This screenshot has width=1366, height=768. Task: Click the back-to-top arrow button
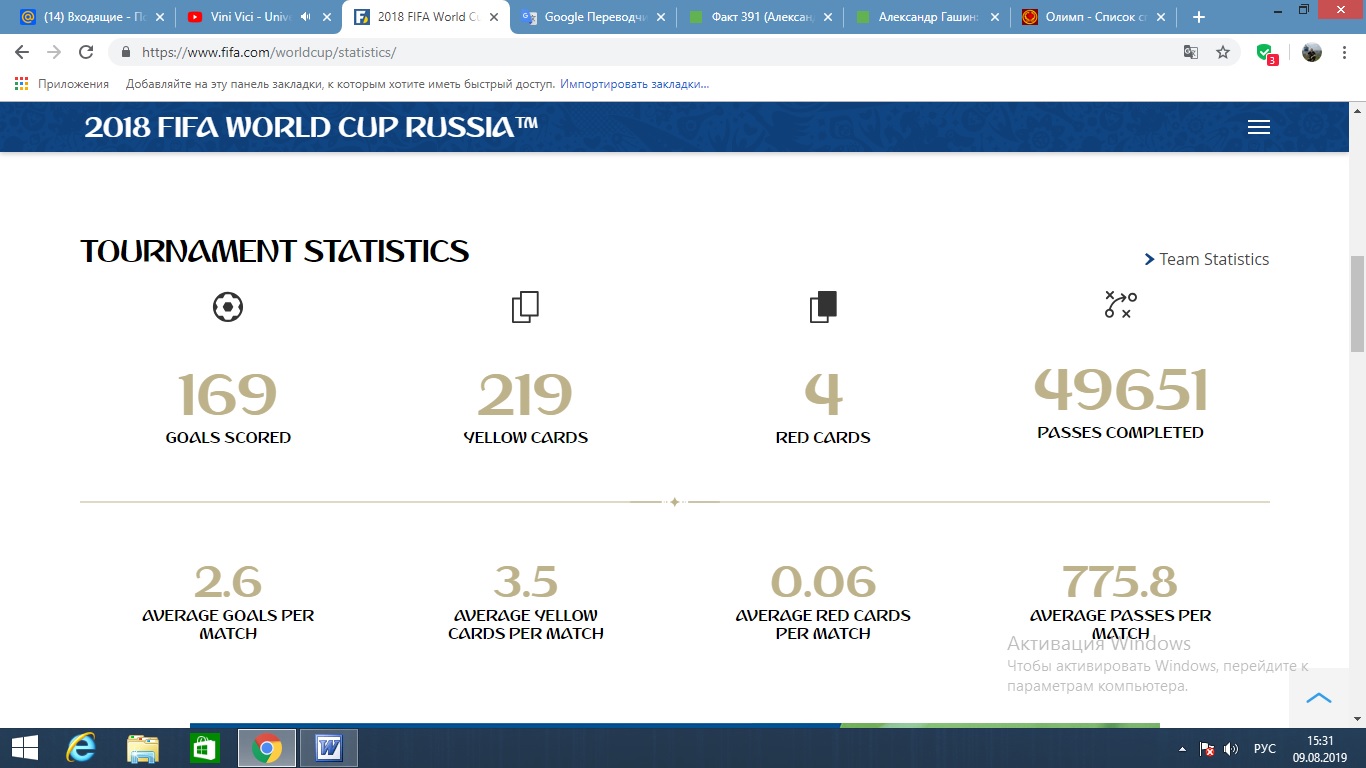[x=1319, y=697]
